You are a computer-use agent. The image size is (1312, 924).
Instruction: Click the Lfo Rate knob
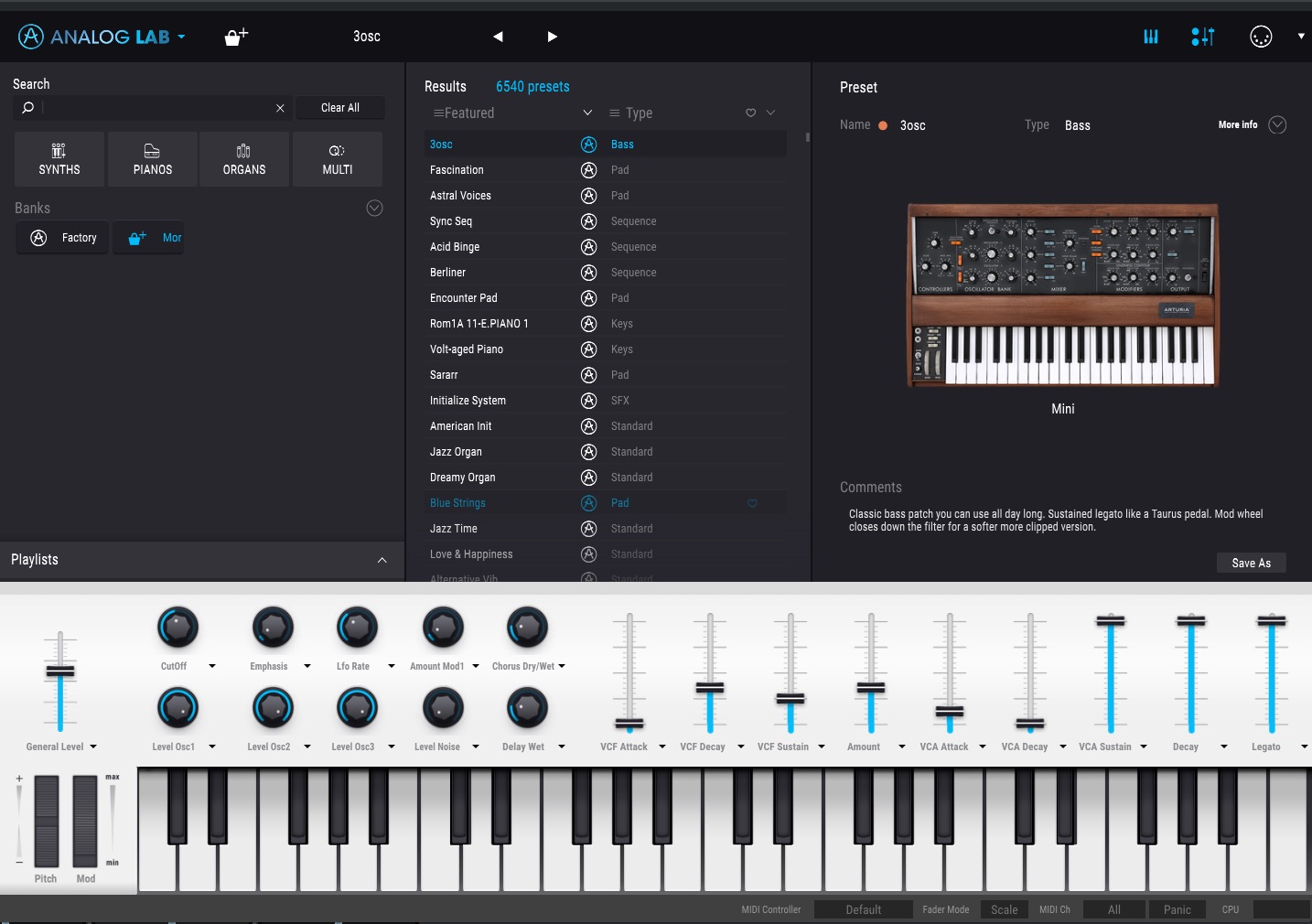pyautogui.click(x=357, y=628)
